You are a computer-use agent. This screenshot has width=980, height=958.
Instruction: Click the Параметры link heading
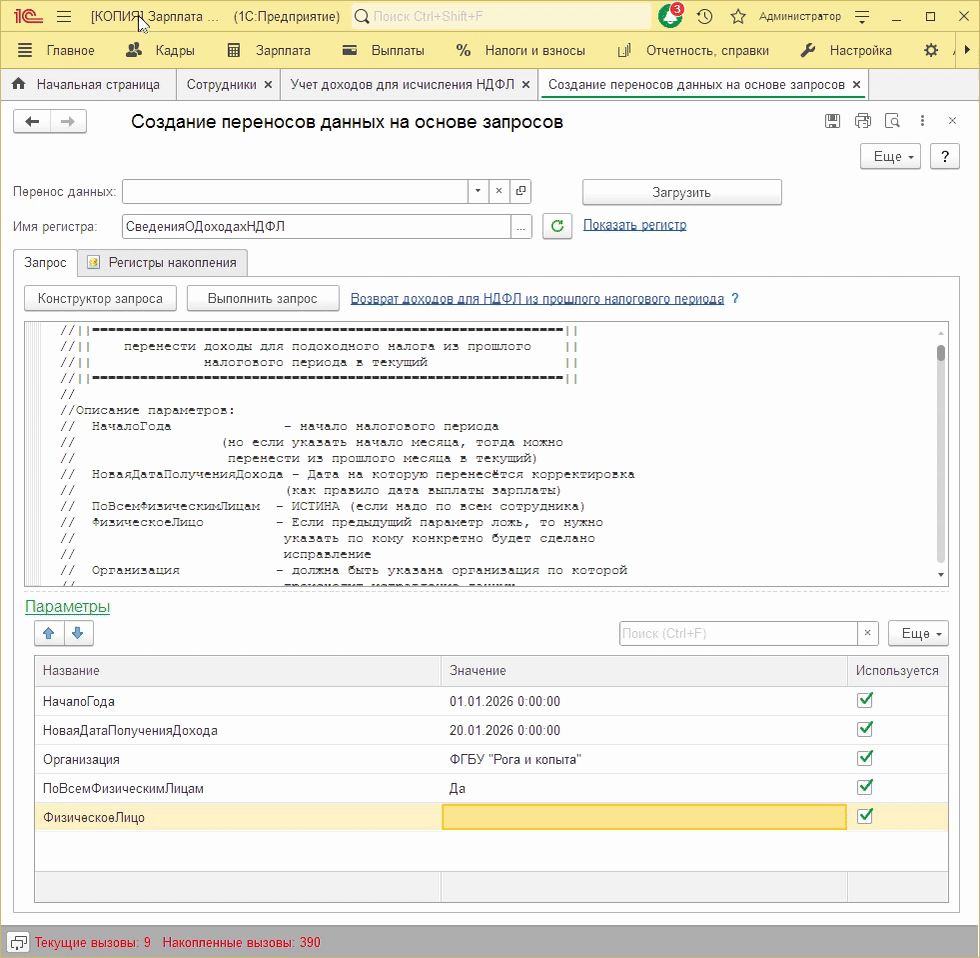coord(68,606)
